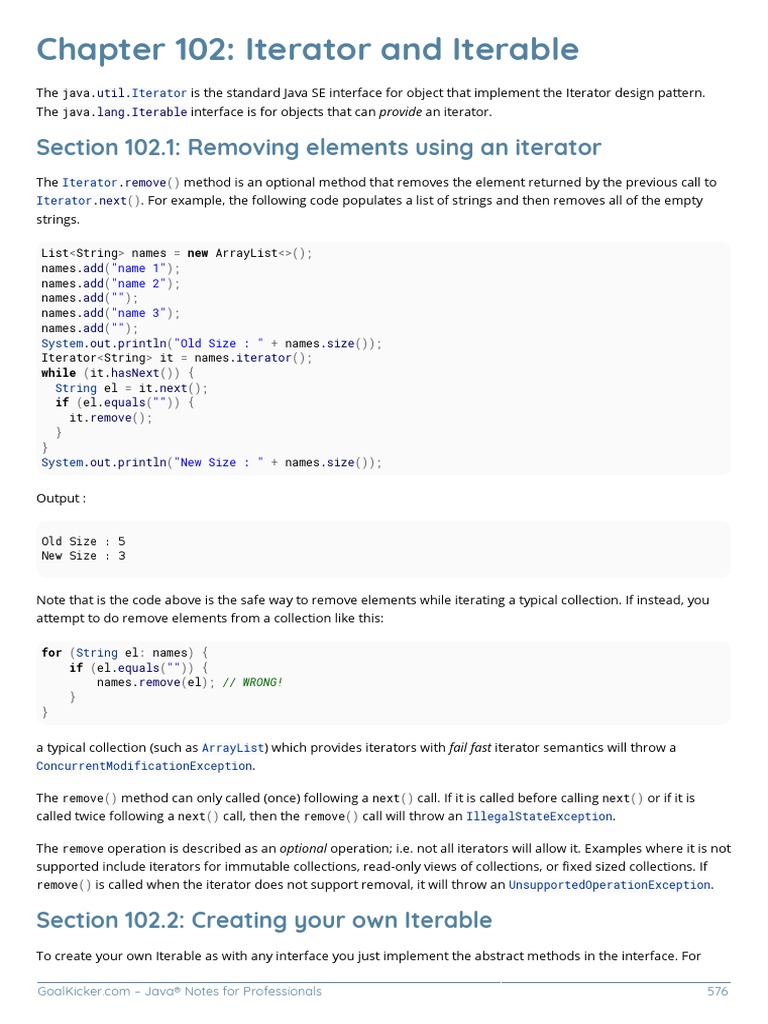
Task: Click the "// WRONG!" code comment
Action: click(x=253, y=682)
